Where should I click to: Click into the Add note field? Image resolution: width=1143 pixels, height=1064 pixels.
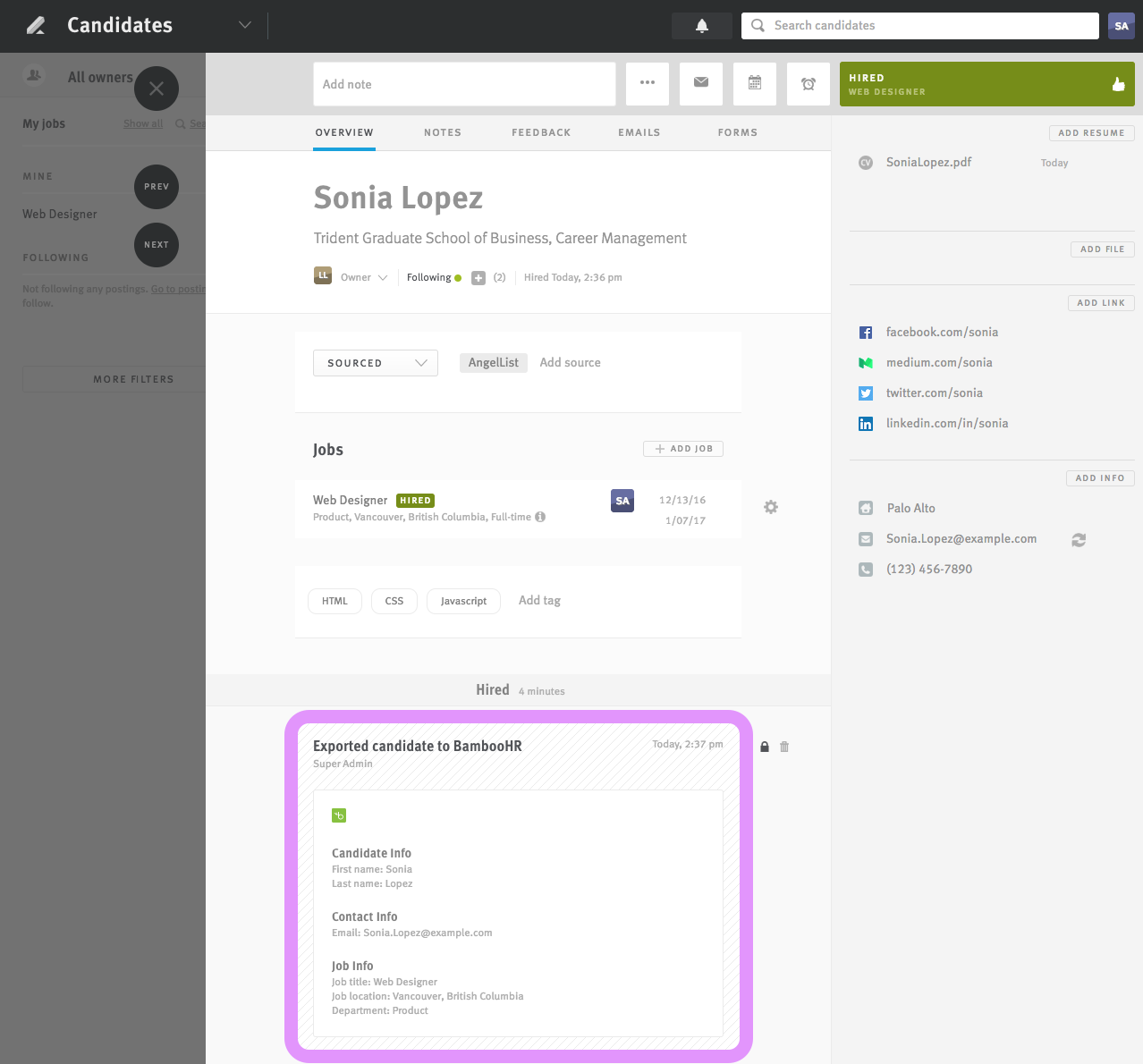point(464,84)
